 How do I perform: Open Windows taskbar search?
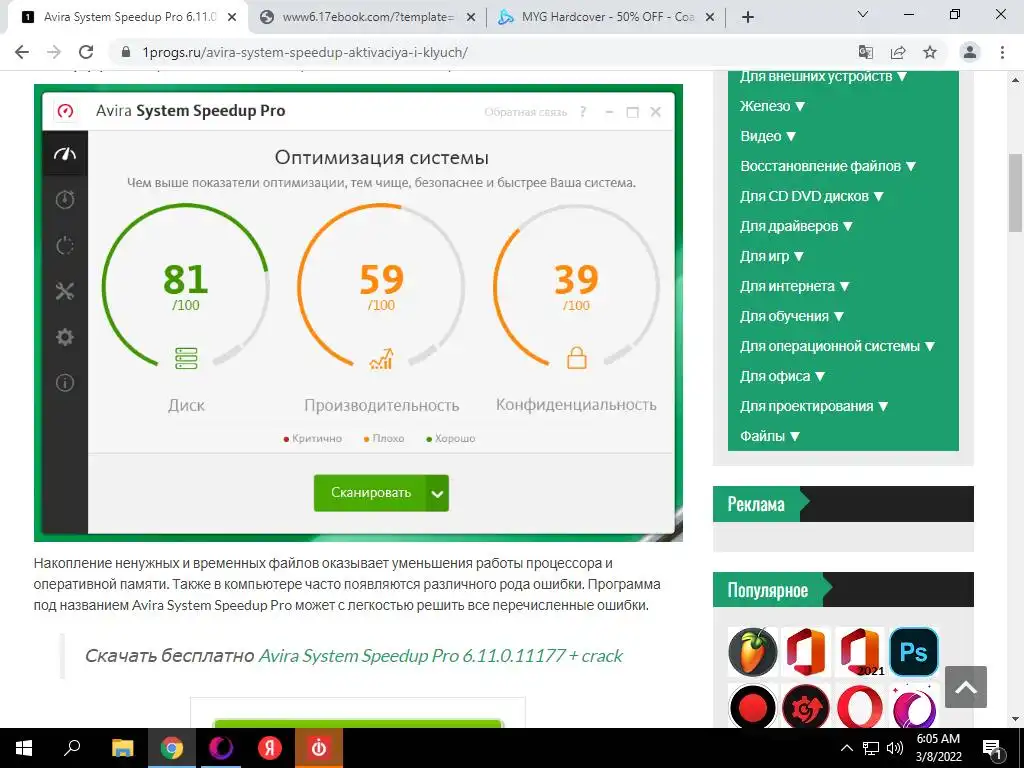click(72, 748)
